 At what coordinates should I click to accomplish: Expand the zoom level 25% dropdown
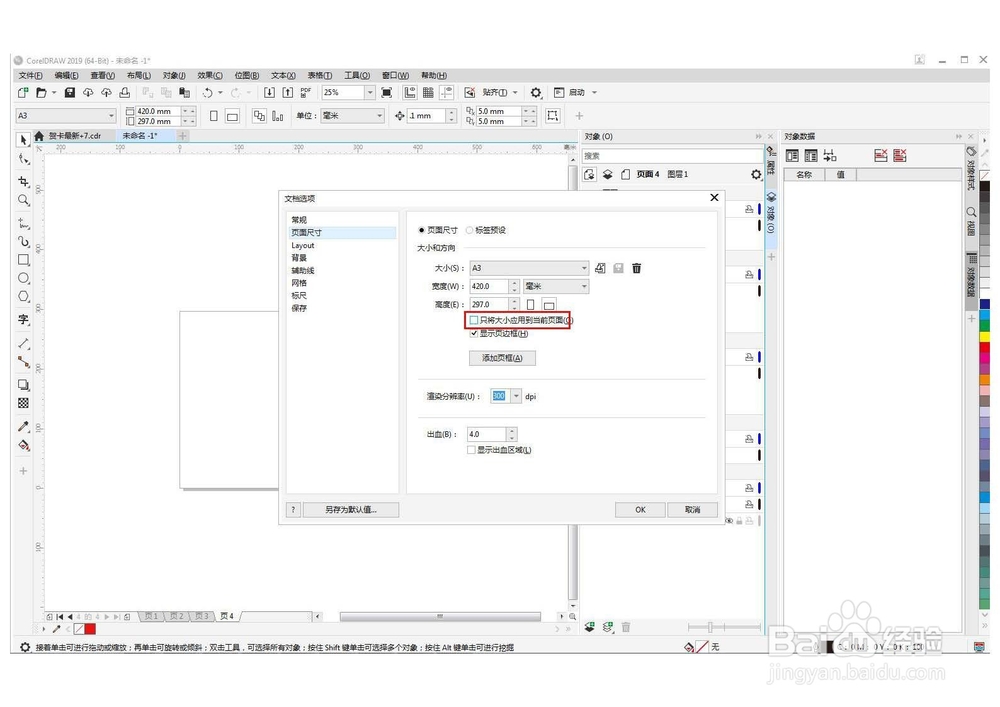click(x=370, y=92)
